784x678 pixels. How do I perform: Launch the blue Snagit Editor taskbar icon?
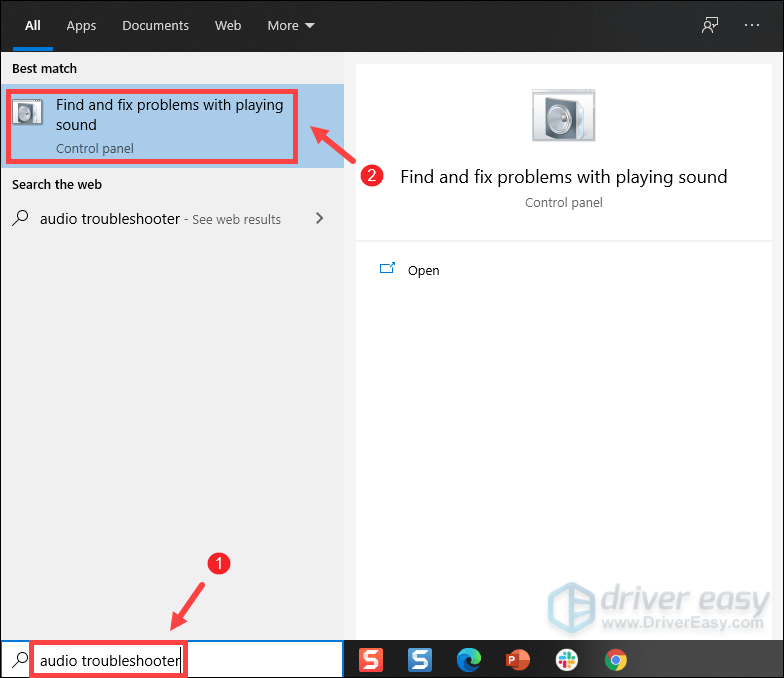pos(420,660)
